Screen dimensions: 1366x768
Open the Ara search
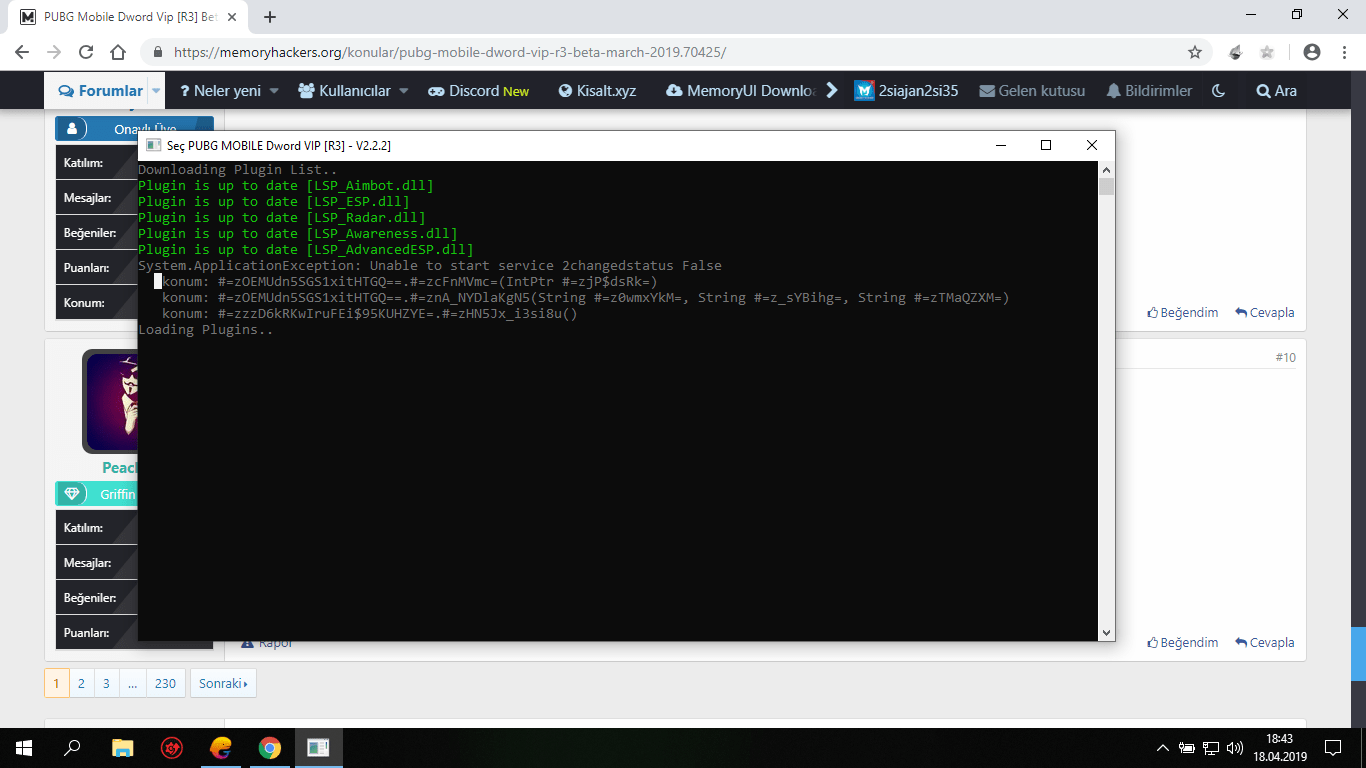coord(1276,91)
